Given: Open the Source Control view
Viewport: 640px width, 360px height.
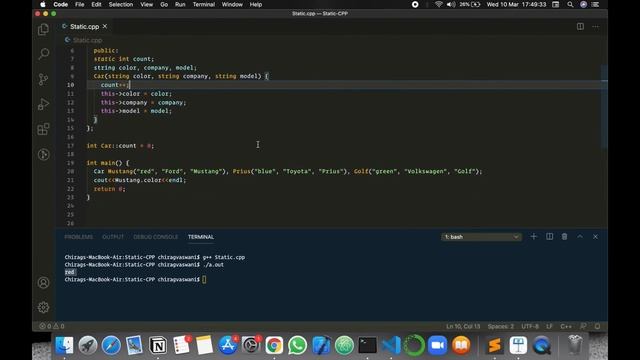Looking at the screenshot, I should [x=43, y=79].
